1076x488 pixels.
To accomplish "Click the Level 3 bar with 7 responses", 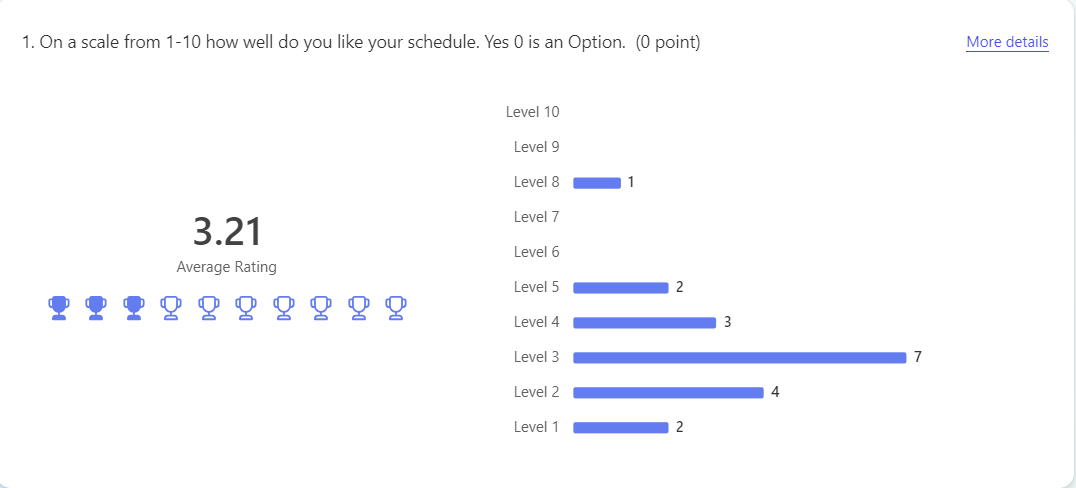I will click(x=740, y=358).
